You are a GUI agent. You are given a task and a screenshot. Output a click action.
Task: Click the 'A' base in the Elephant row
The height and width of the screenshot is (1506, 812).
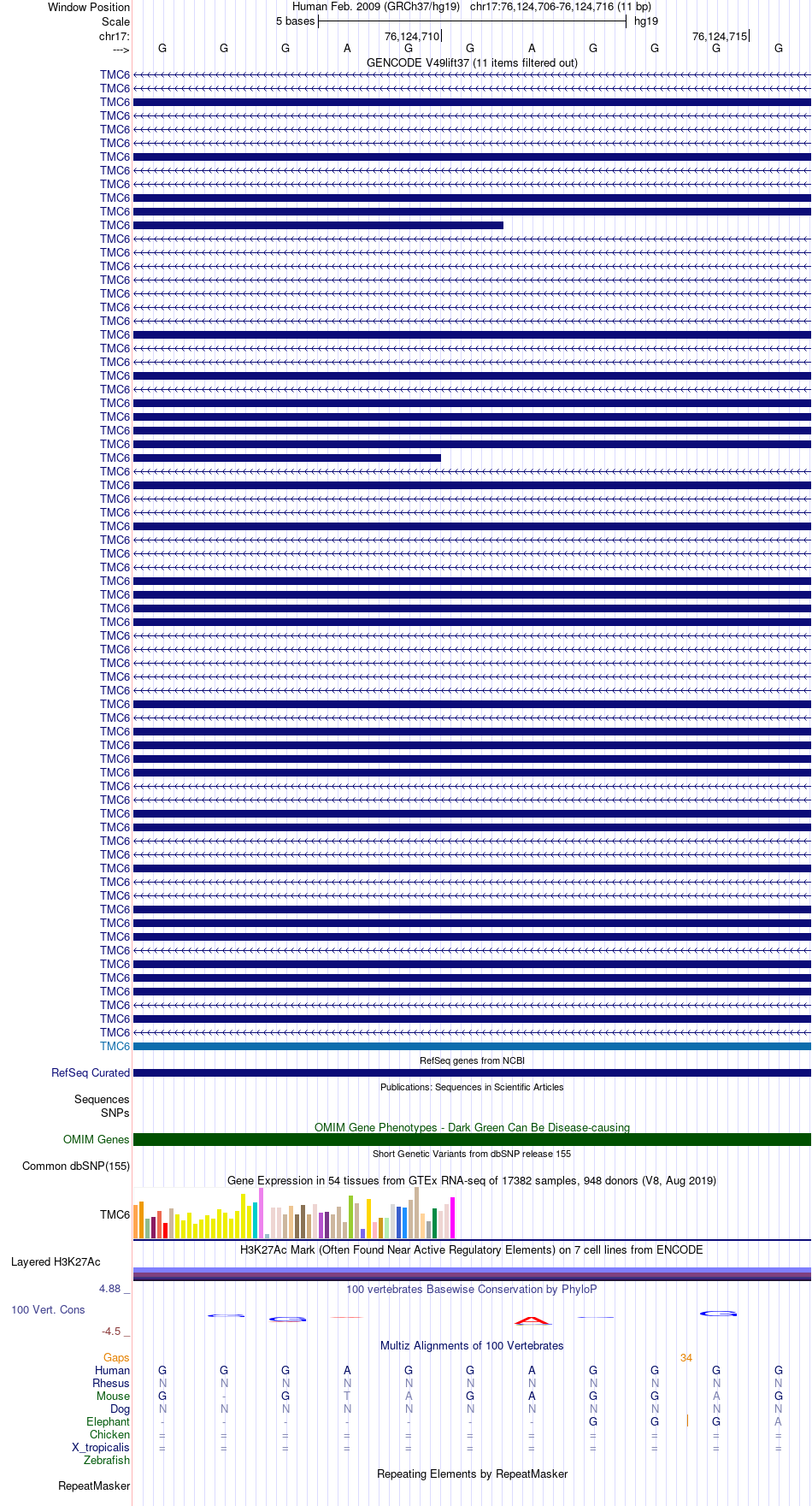pyautogui.click(x=779, y=1422)
